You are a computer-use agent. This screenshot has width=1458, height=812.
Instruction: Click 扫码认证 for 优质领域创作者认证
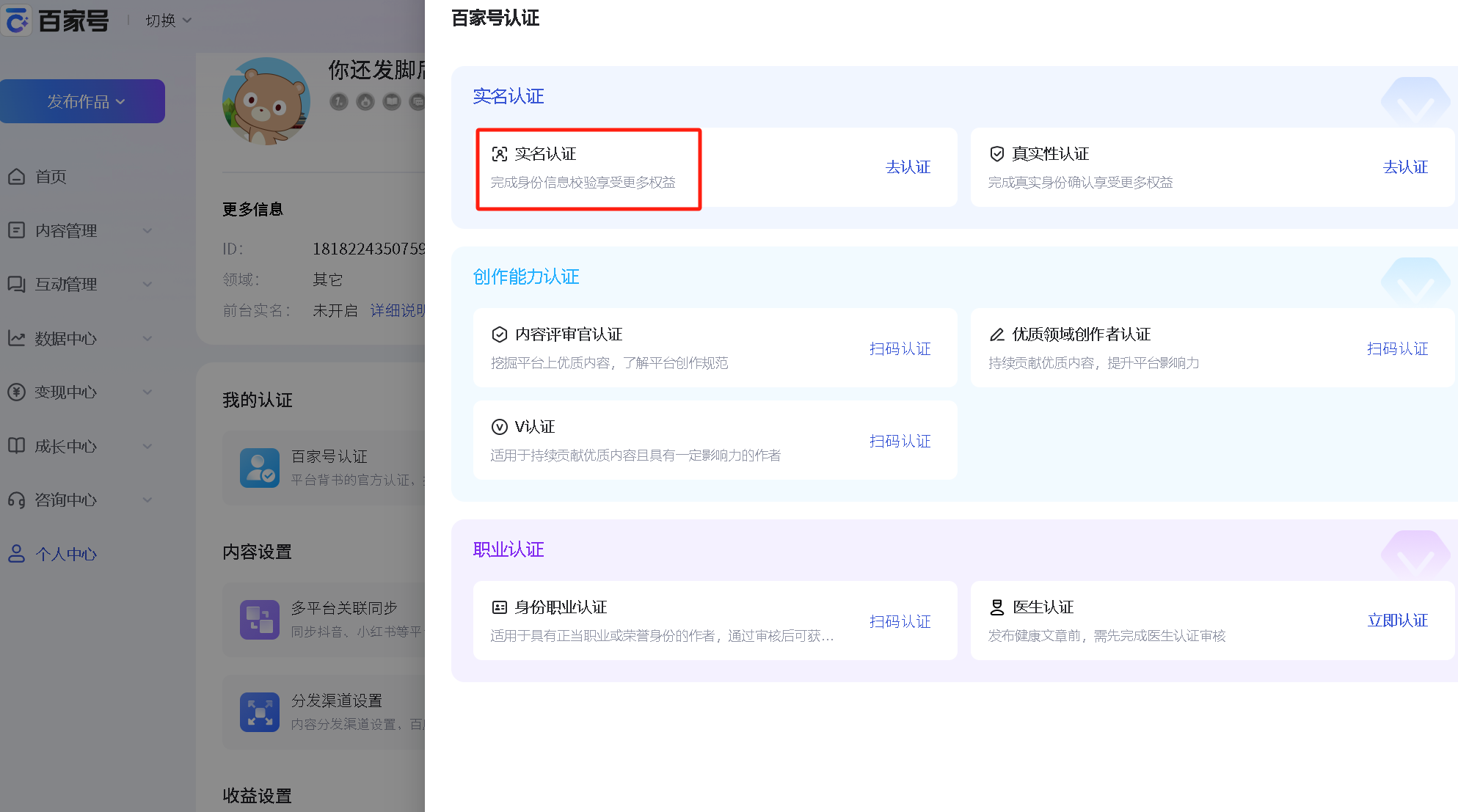point(1397,348)
